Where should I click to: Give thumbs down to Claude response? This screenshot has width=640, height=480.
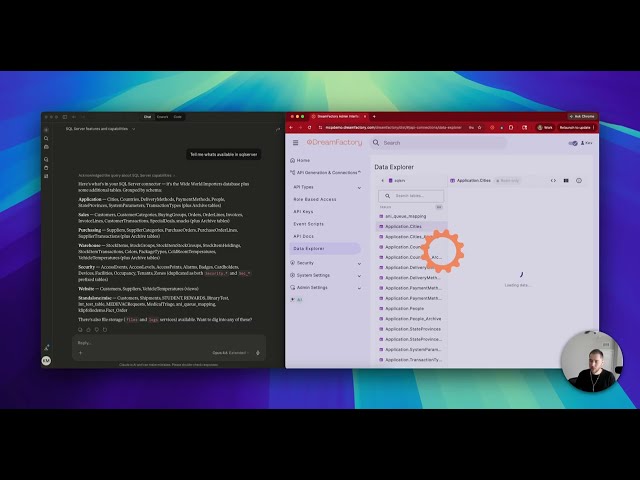[x=97, y=329]
